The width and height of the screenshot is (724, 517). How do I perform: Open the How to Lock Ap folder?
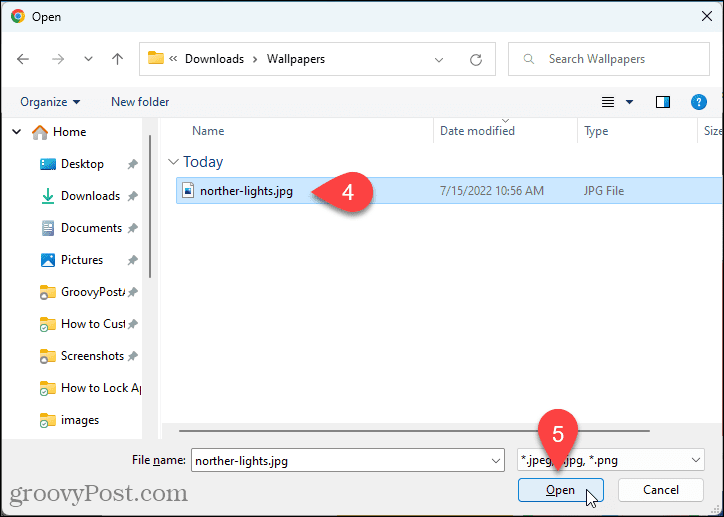(x=90, y=388)
